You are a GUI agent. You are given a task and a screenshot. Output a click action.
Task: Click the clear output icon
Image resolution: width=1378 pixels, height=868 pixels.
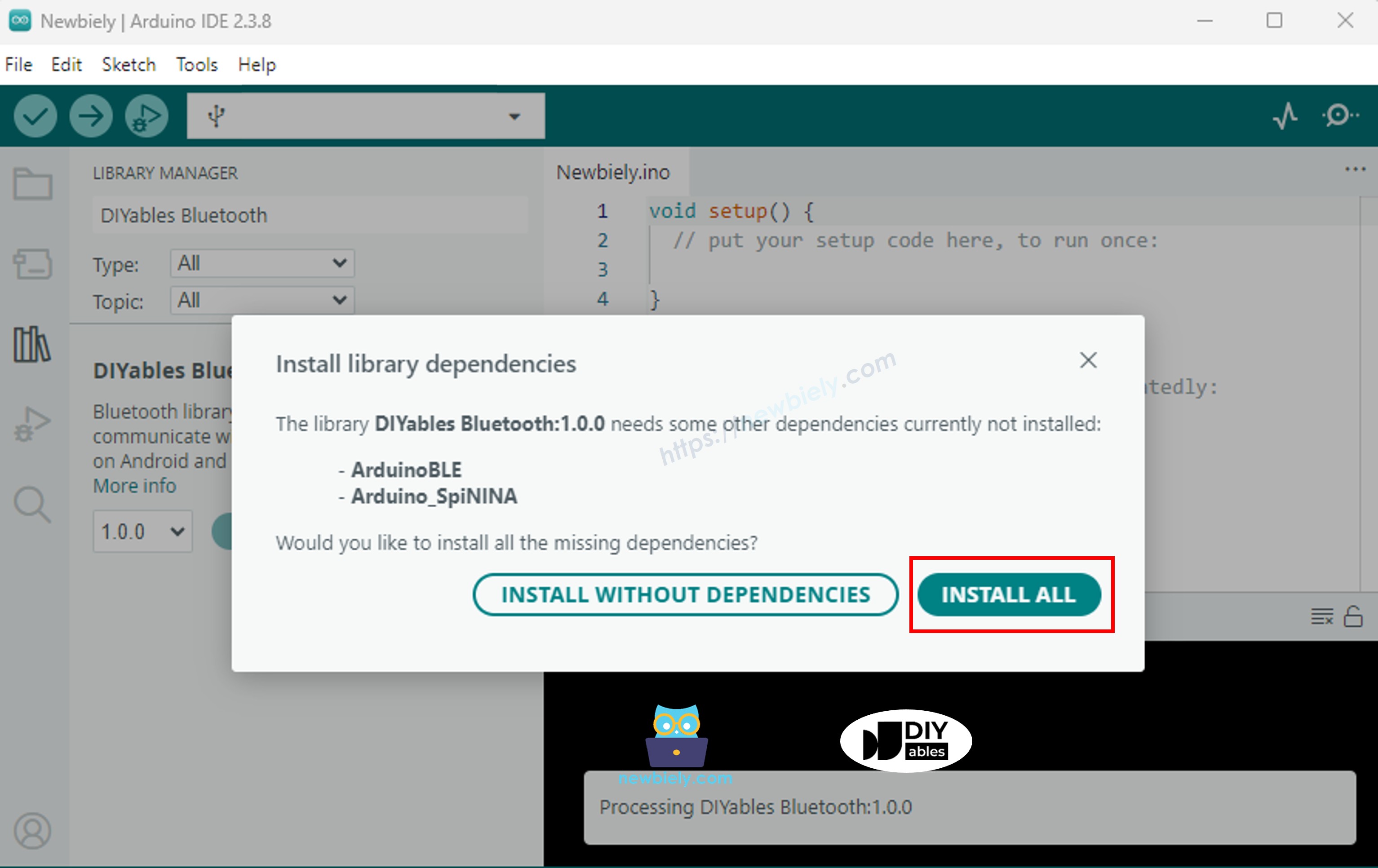click(1321, 617)
